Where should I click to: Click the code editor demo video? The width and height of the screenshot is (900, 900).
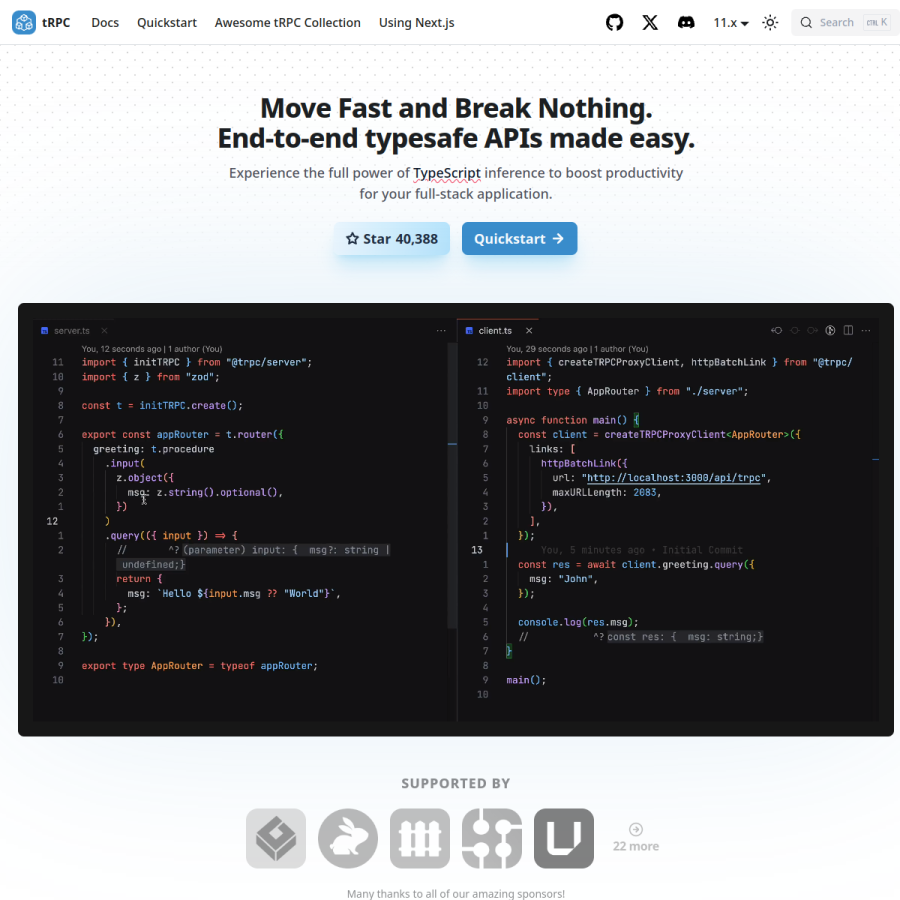click(x=456, y=519)
